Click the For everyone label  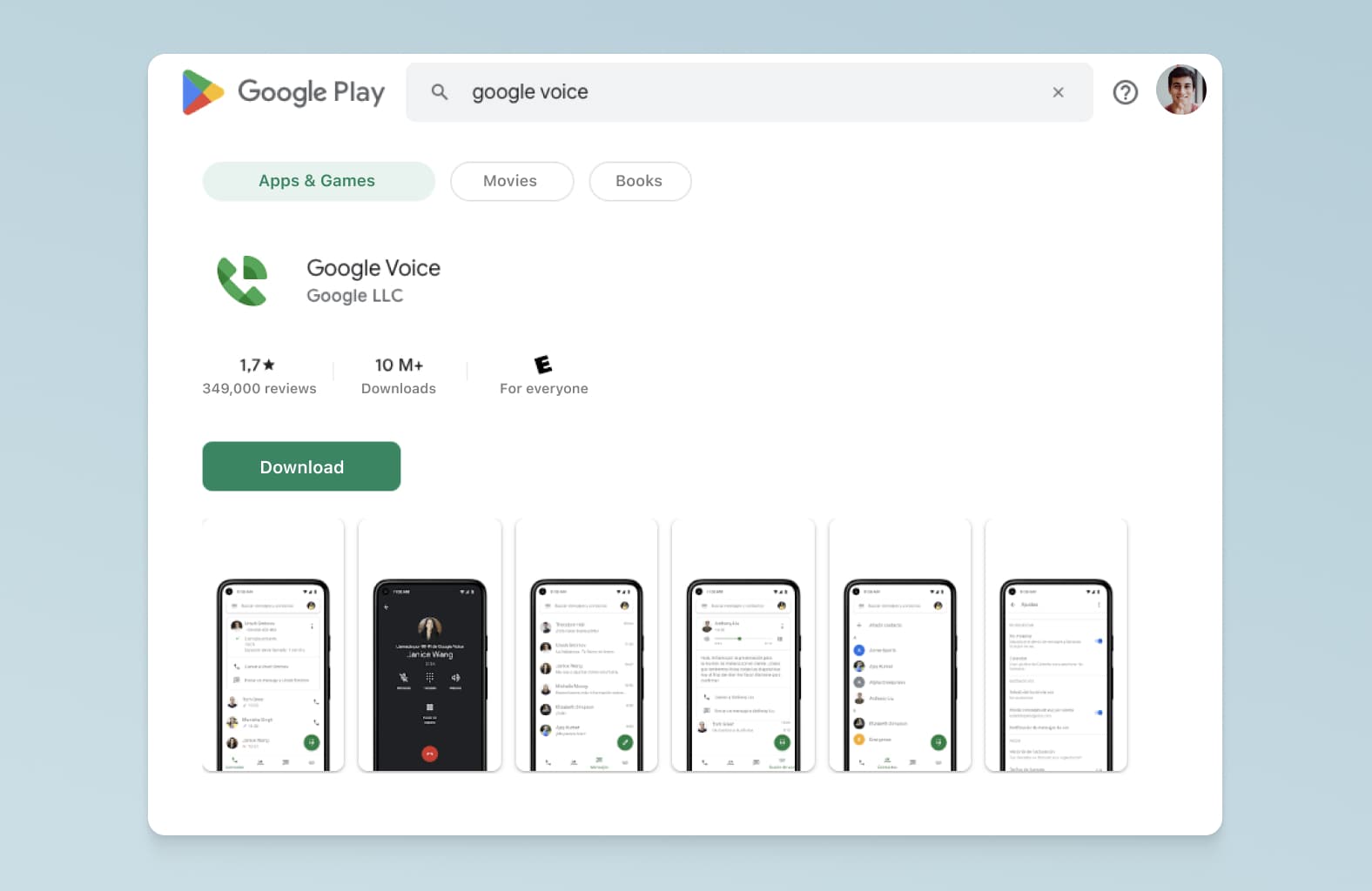[x=544, y=388]
